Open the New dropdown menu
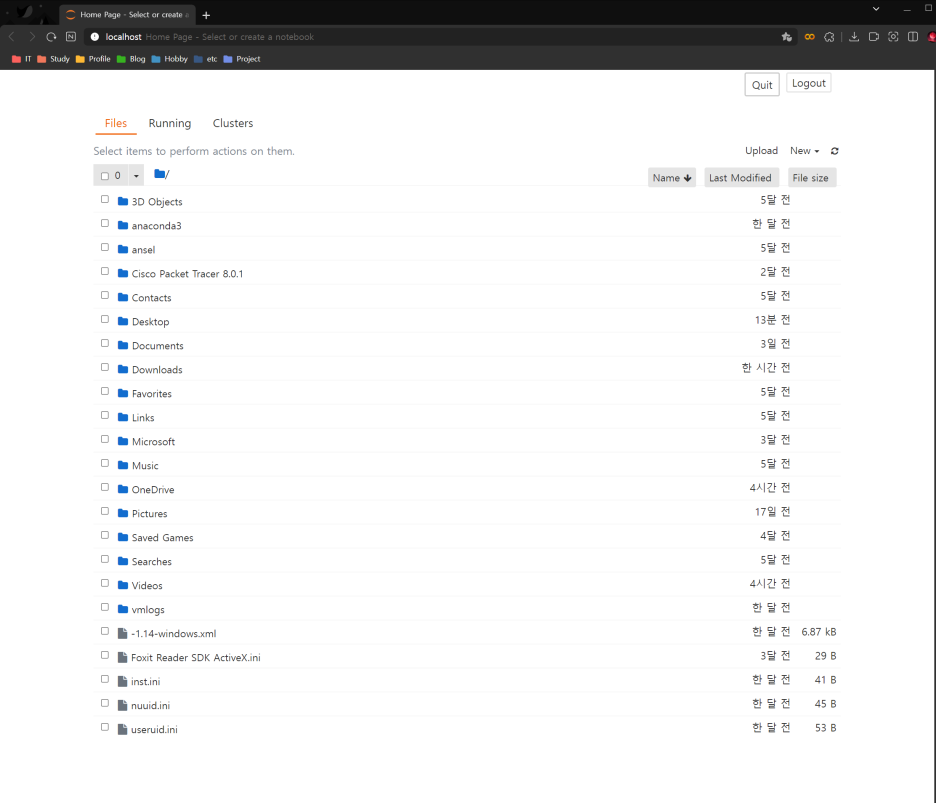Viewport: 936px width, 803px height. click(804, 151)
